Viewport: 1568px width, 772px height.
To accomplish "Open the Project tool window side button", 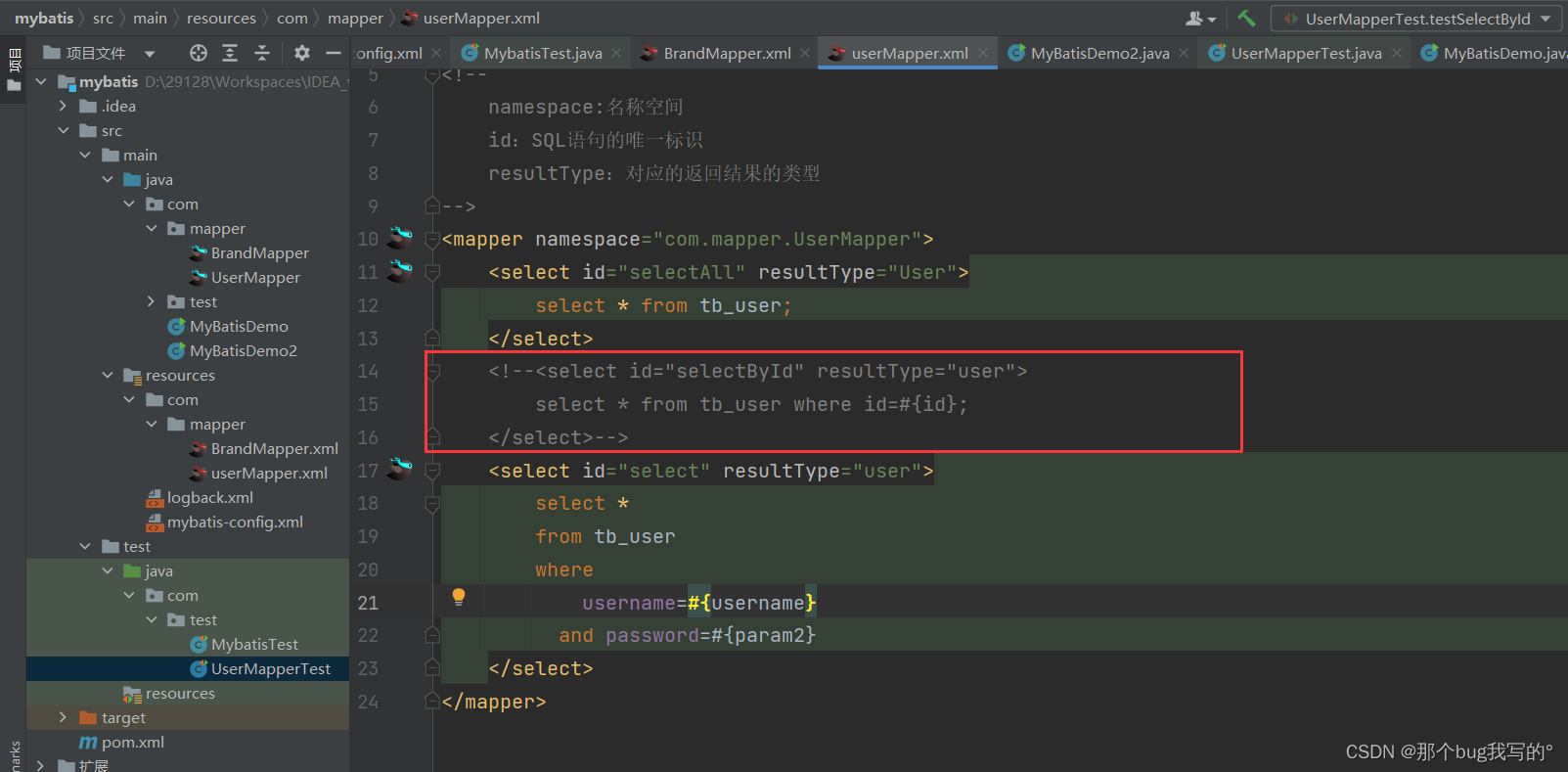I will [x=14, y=68].
